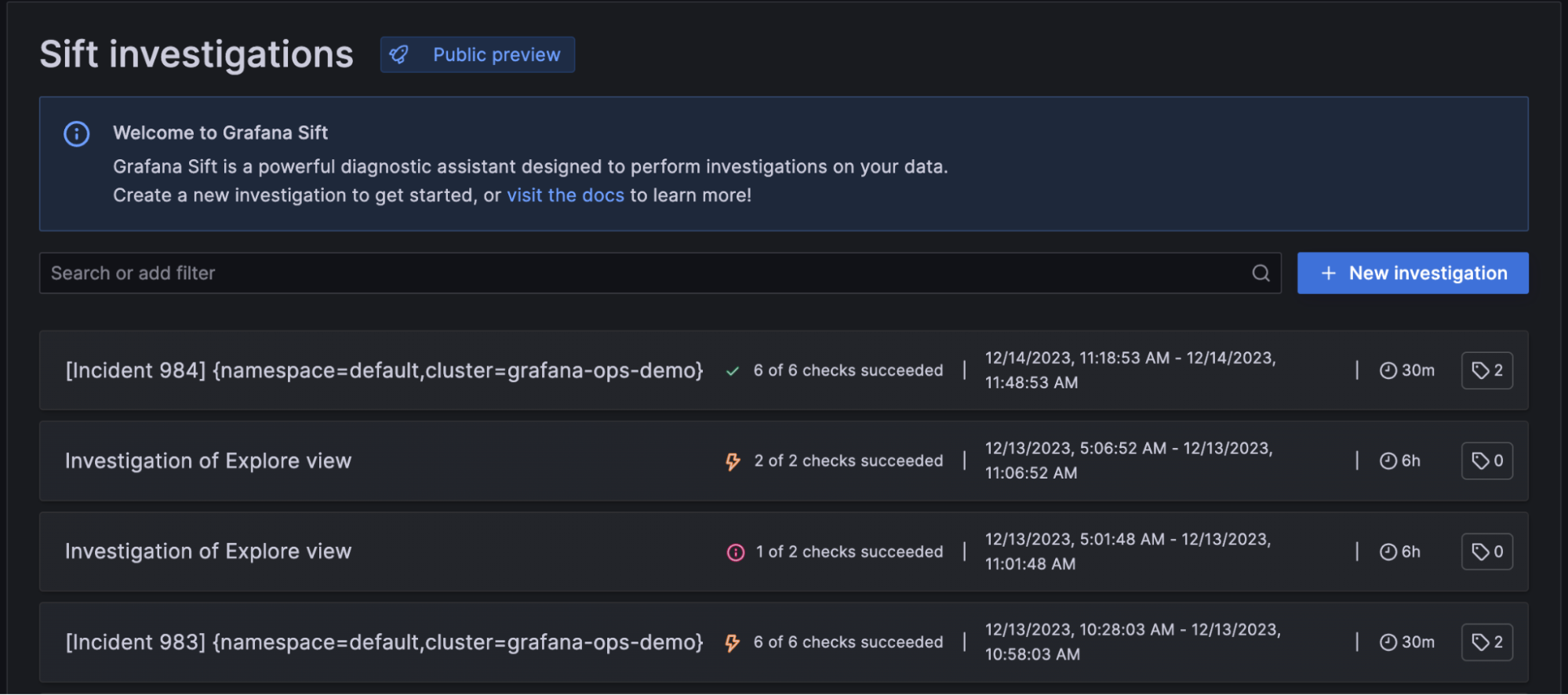Click tag count on 1 of 2 checks row
Screen dimensions: 1568x695
coord(1486,551)
